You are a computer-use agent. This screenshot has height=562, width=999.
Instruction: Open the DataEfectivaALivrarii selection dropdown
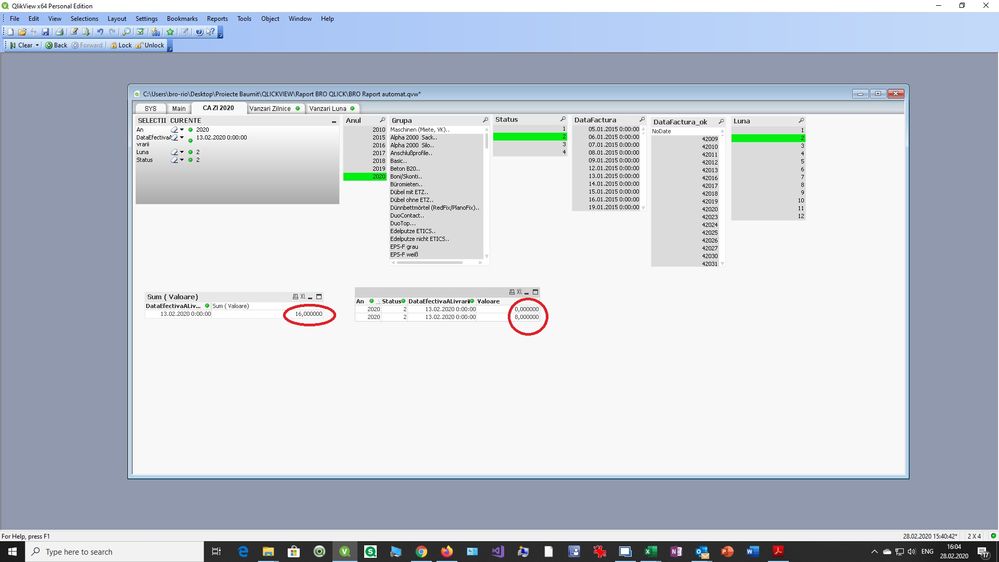tap(182, 137)
